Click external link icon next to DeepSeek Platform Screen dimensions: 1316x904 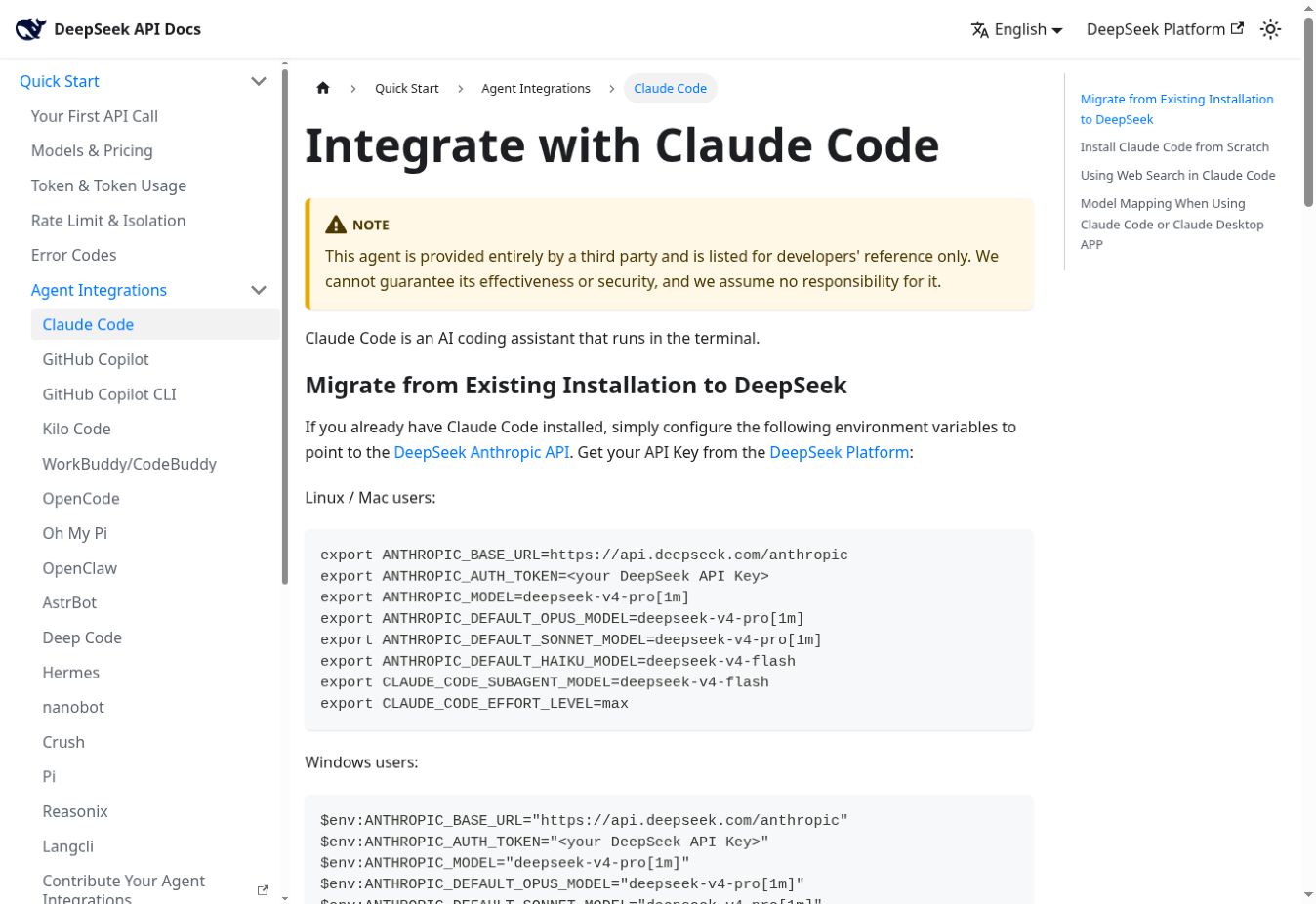[x=1237, y=28]
